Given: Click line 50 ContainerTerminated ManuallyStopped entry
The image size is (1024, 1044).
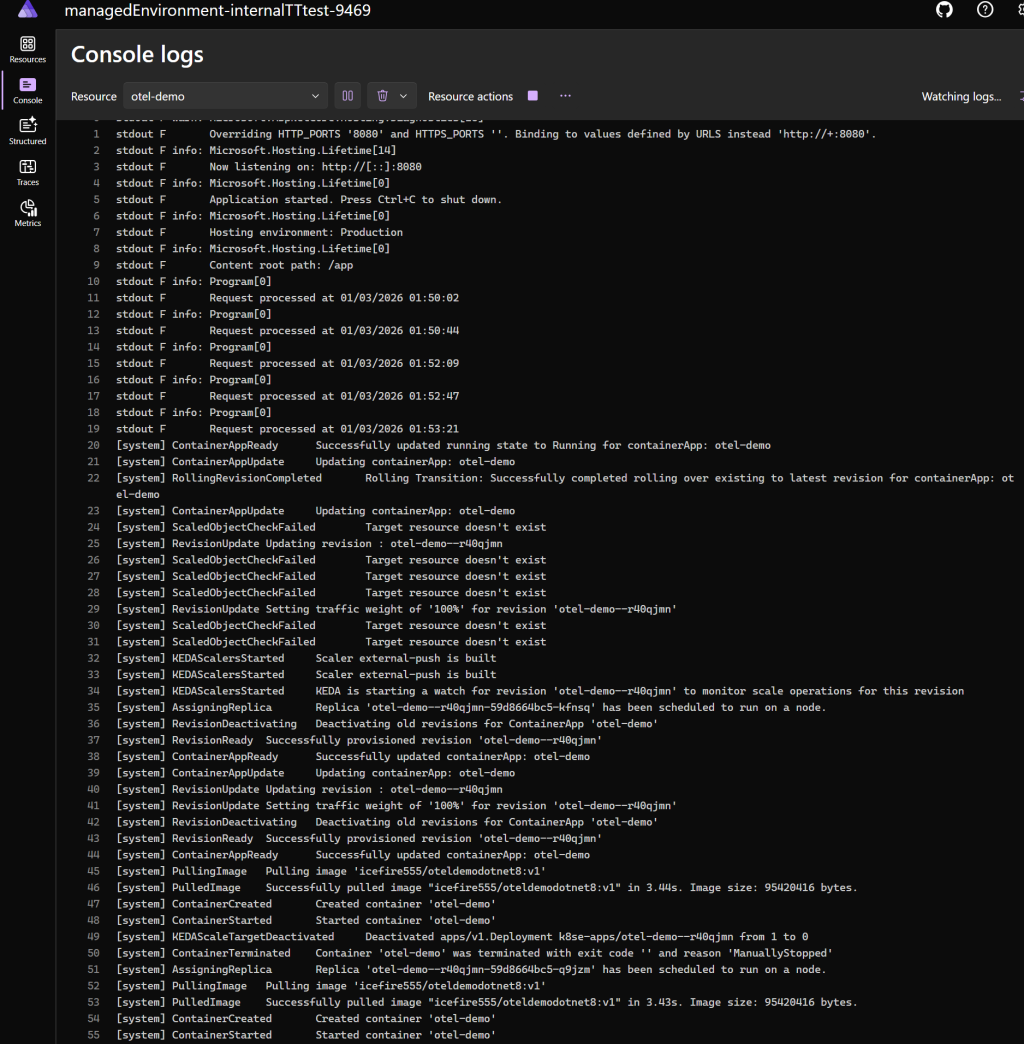Looking at the screenshot, I should click(x=474, y=953).
